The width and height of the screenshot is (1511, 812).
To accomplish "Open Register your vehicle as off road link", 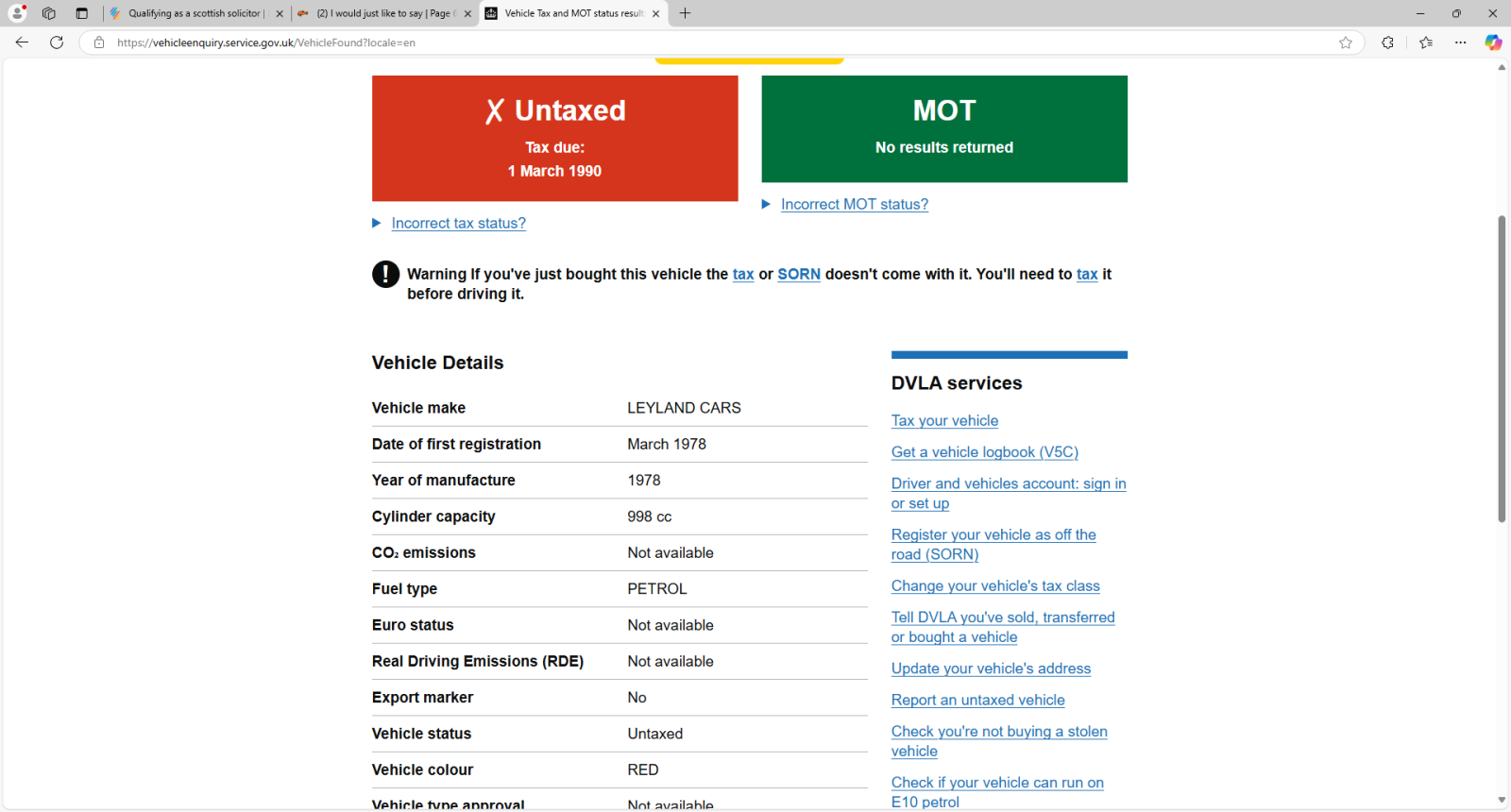I will 993,545.
